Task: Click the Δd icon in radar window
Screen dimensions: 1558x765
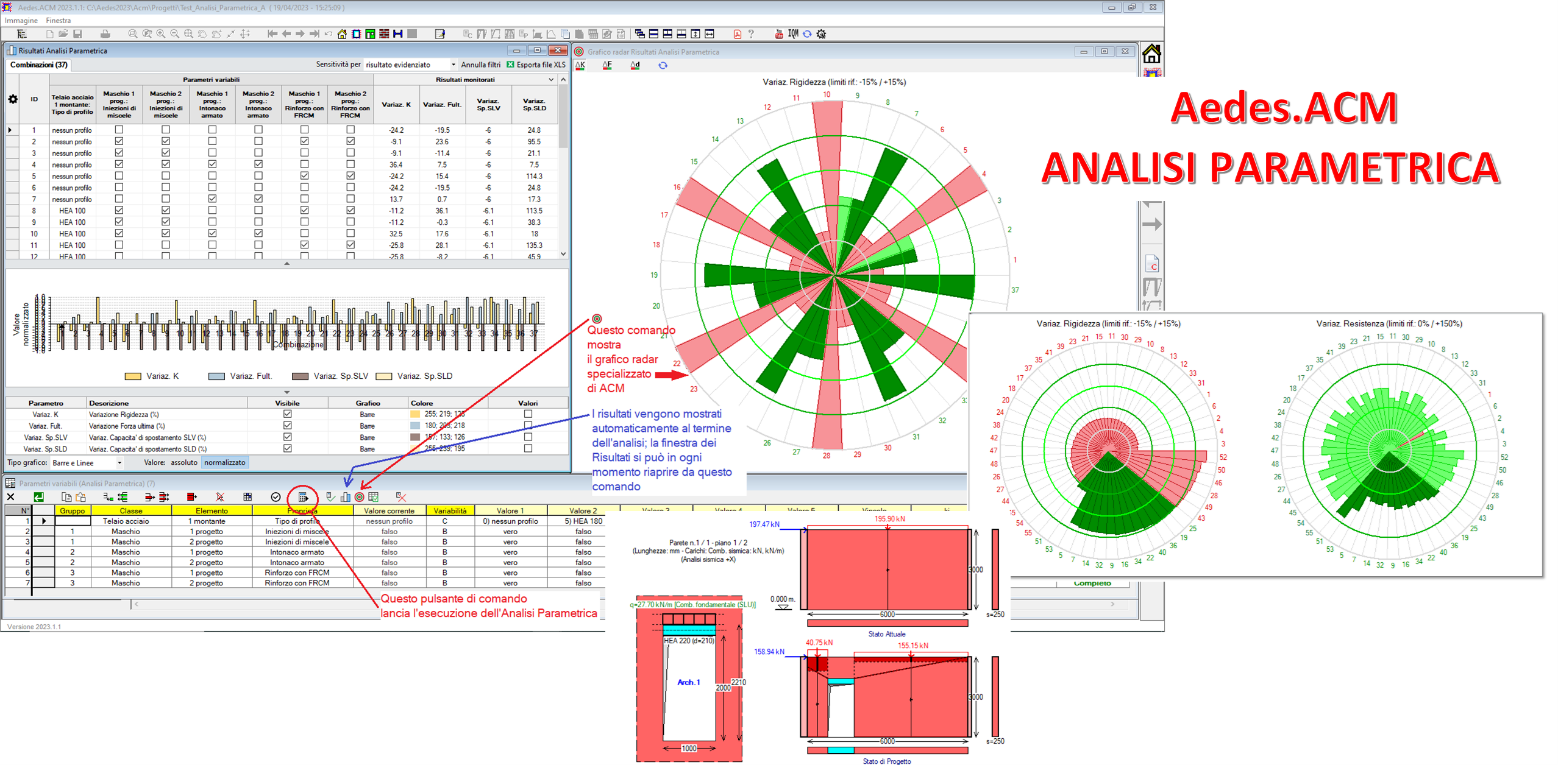Action: (635, 65)
